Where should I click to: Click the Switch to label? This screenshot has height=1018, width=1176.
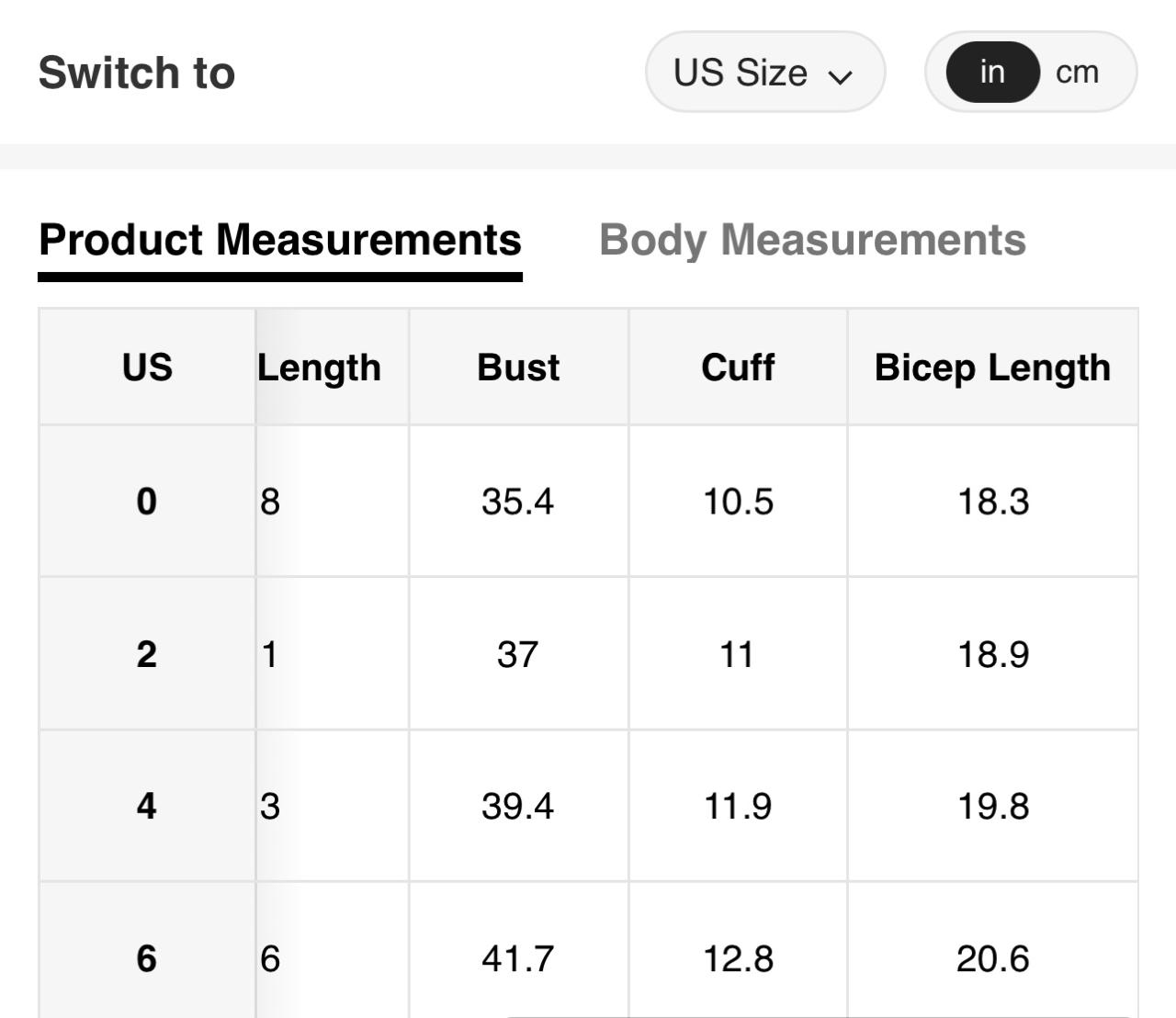137,73
